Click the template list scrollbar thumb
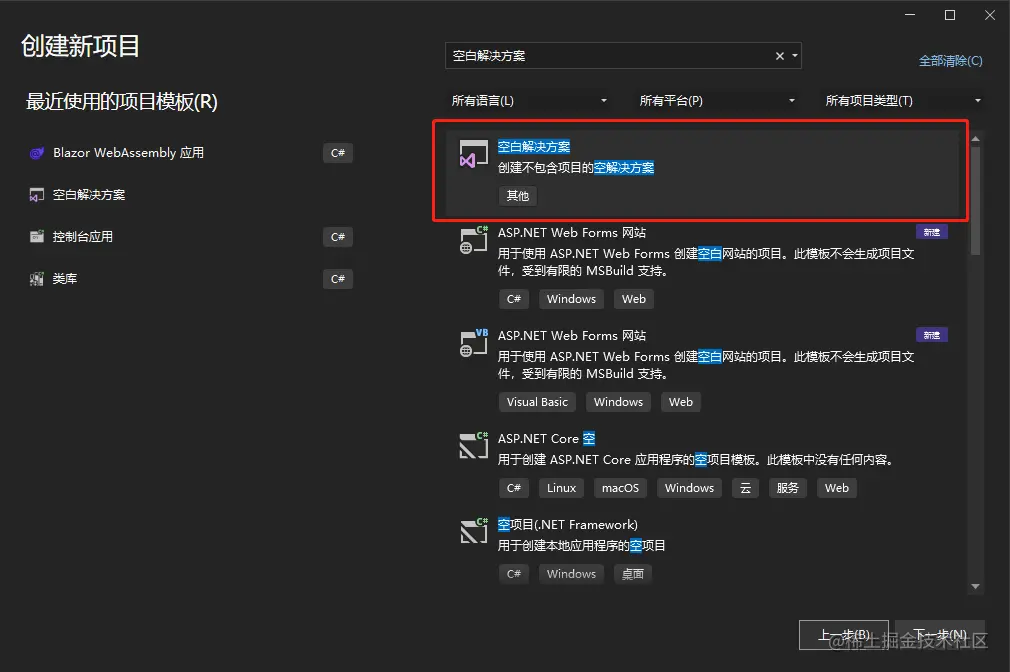 [975, 201]
